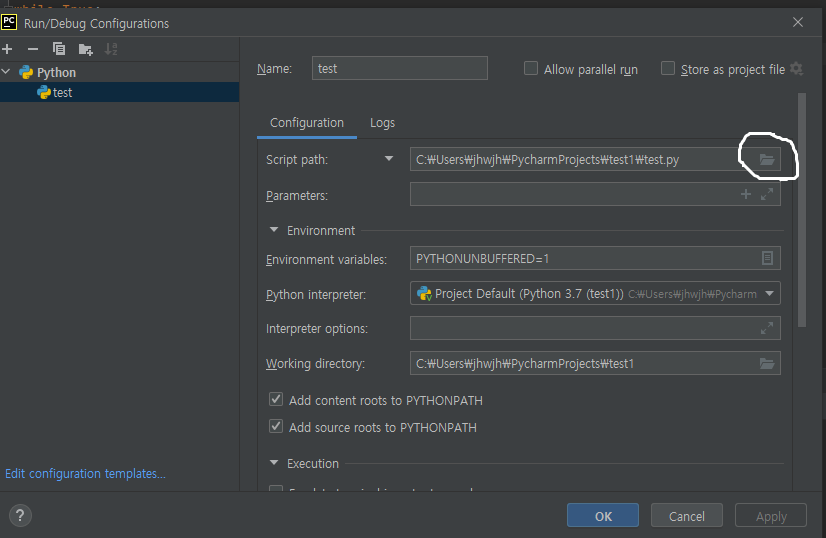Click the PyCharm logo icon in title bar
The image size is (826, 538).
pos(9,23)
